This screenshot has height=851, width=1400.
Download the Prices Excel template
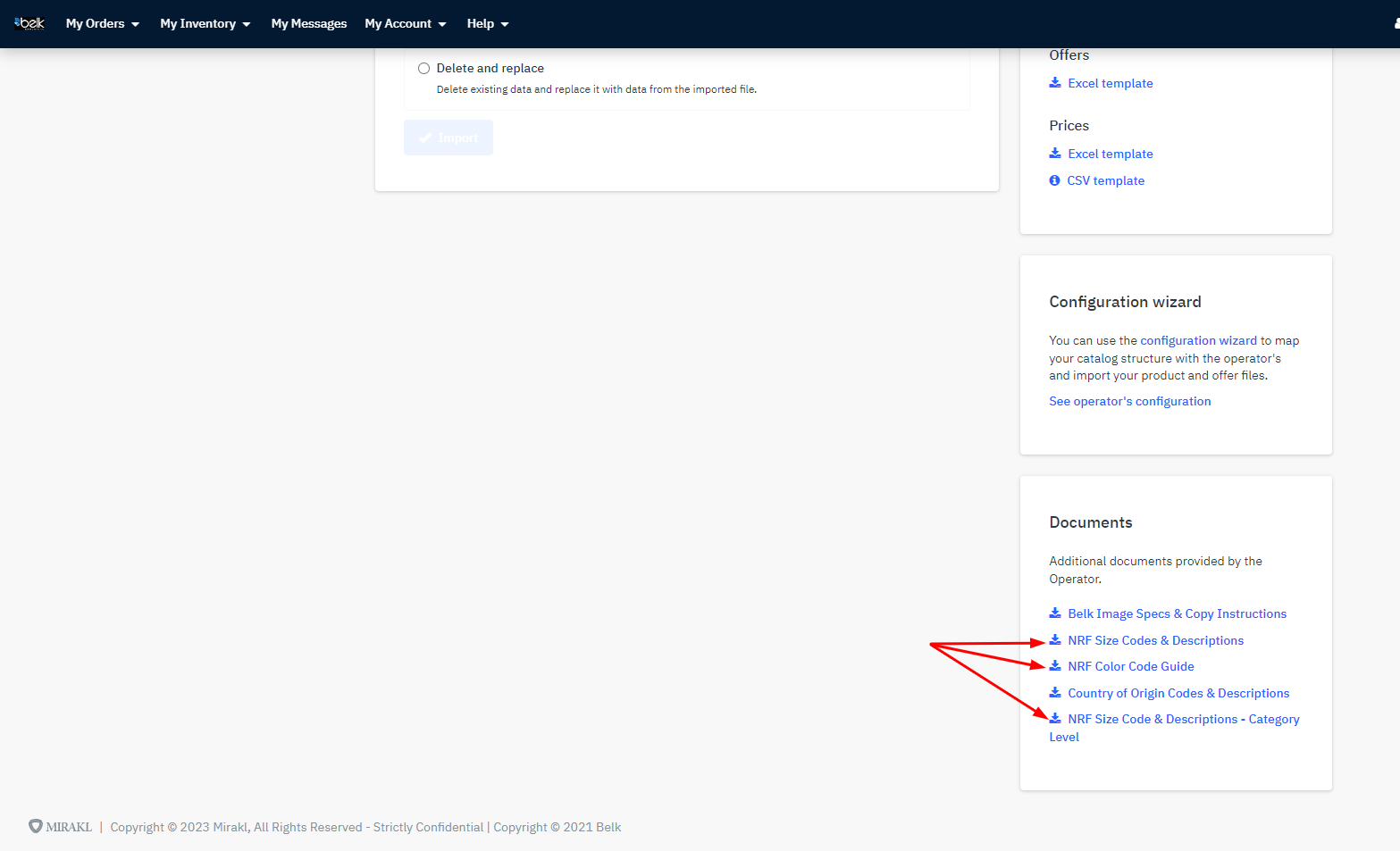1111,154
